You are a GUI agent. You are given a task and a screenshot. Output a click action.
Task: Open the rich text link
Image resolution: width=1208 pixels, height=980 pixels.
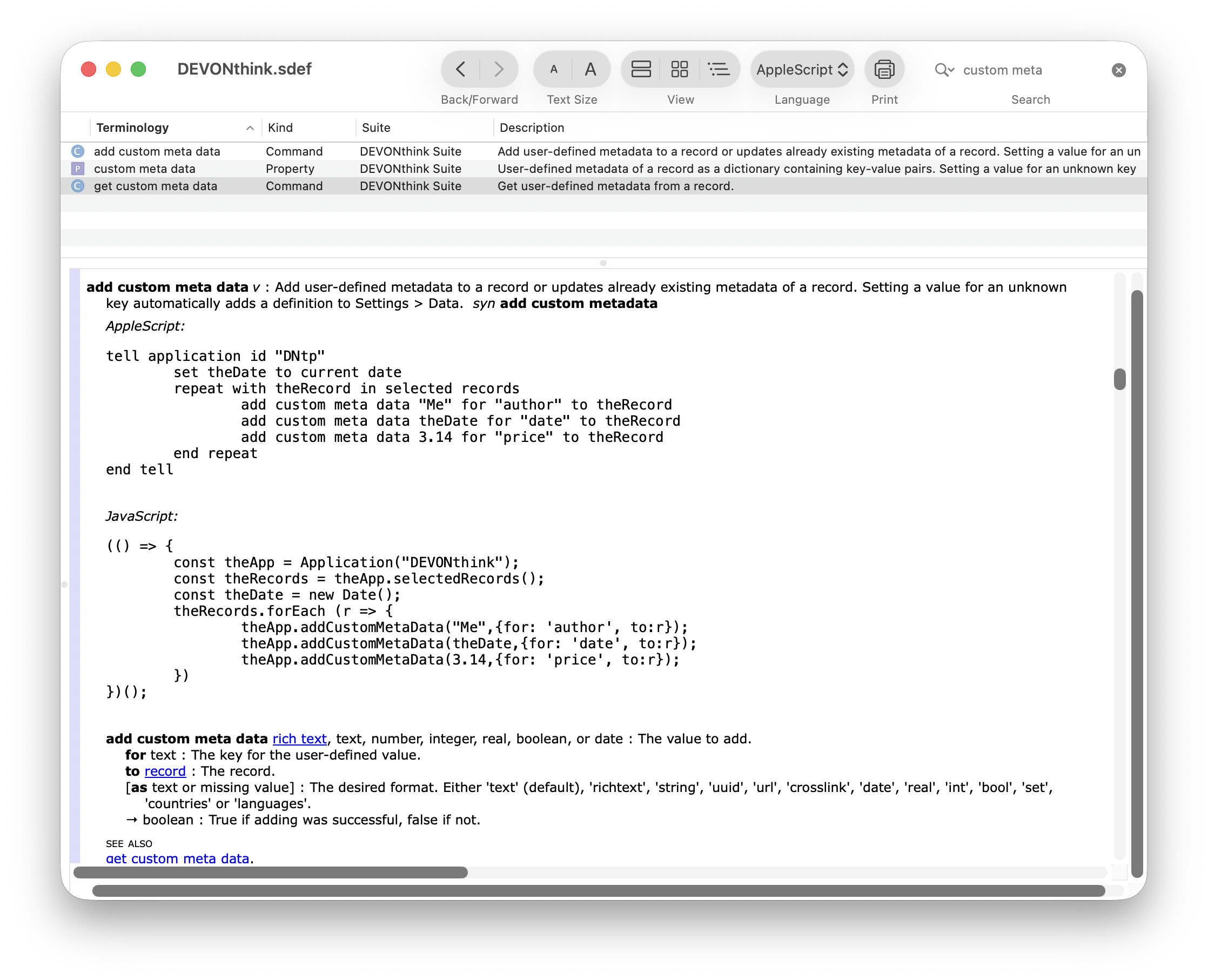(299, 739)
